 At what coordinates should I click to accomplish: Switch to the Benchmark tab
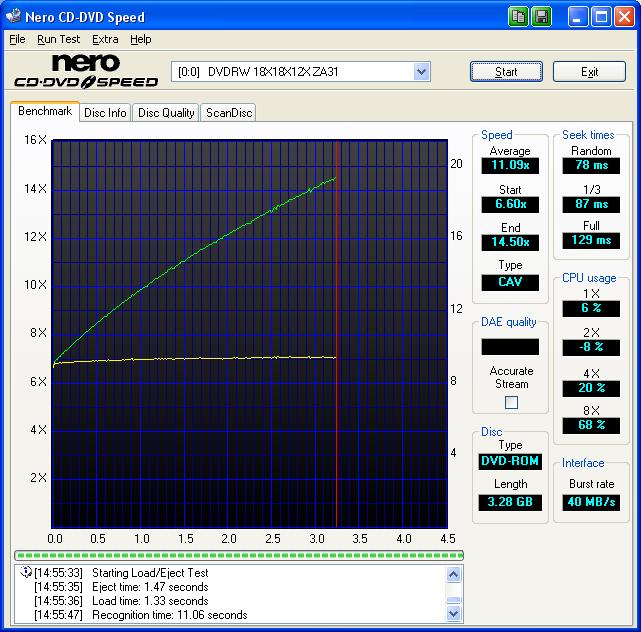click(x=45, y=111)
